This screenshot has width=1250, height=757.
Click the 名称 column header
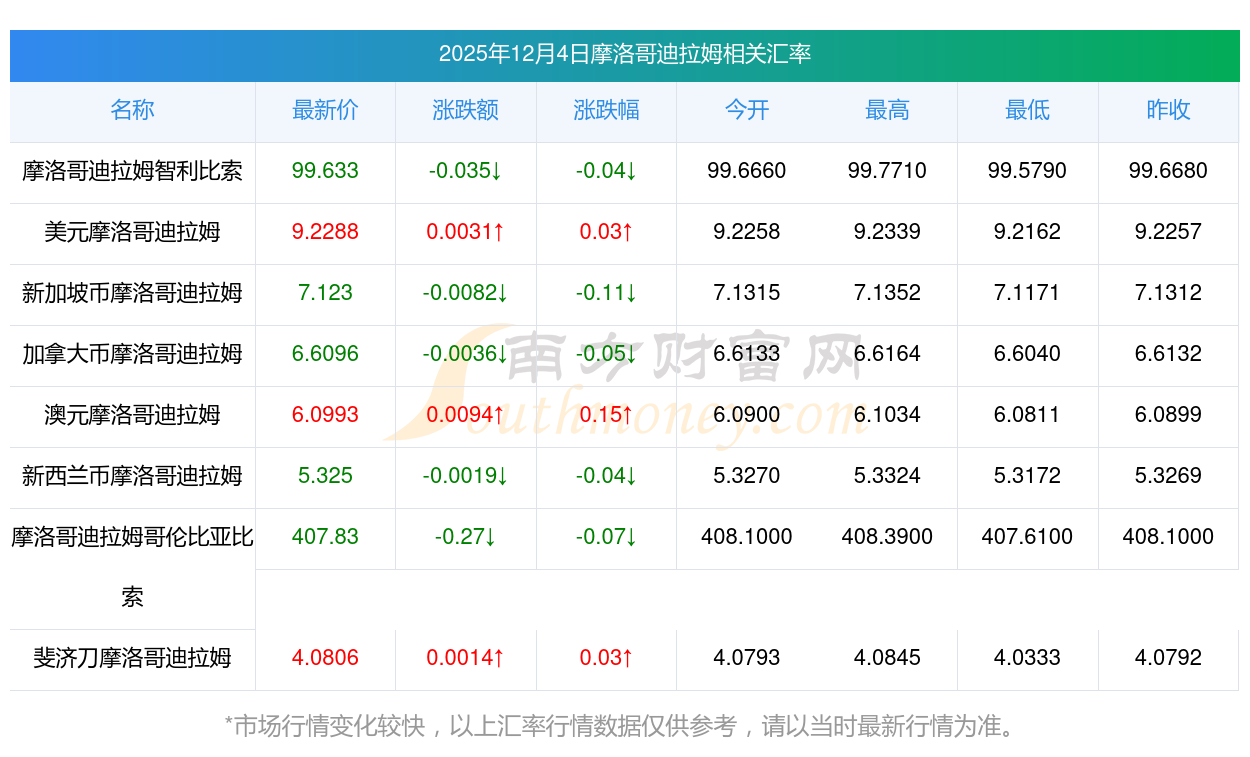tap(132, 110)
